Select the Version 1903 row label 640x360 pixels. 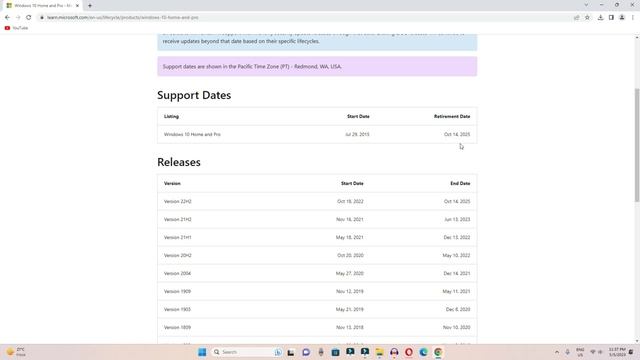click(x=177, y=309)
